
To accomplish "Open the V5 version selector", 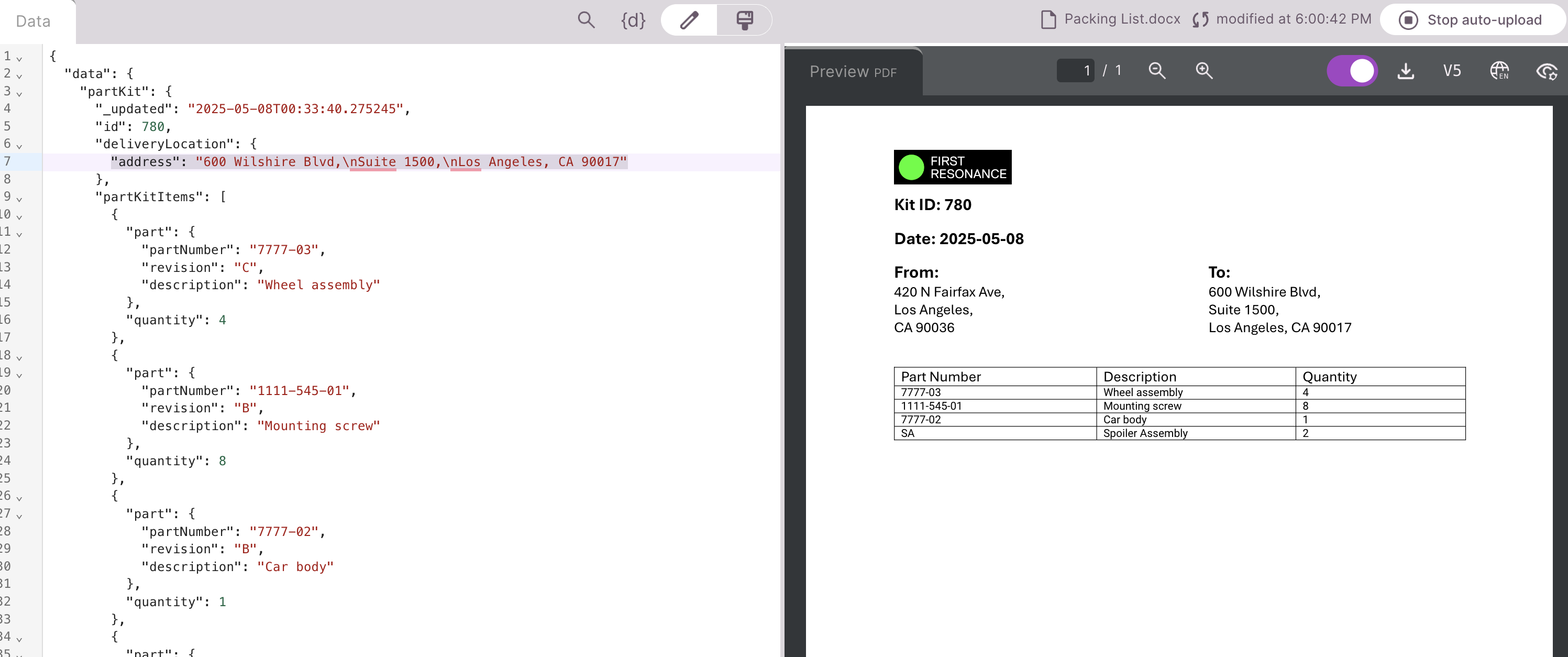I will (1452, 71).
